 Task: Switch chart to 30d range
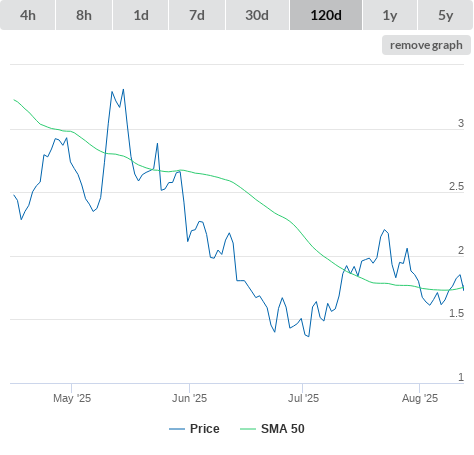click(257, 15)
